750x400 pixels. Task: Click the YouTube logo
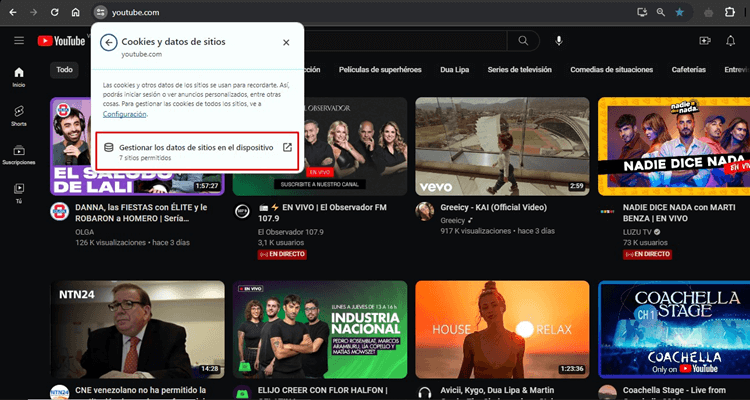[x=61, y=41]
